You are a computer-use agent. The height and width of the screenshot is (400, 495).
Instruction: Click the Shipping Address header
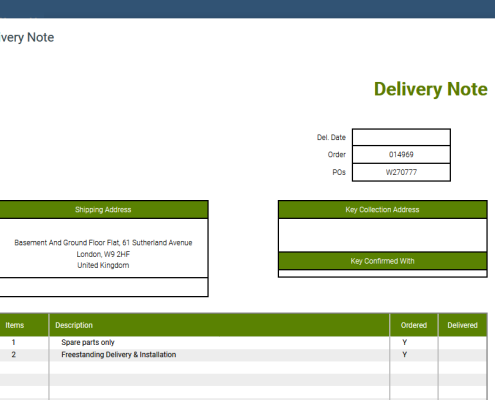pyautogui.click(x=103, y=210)
